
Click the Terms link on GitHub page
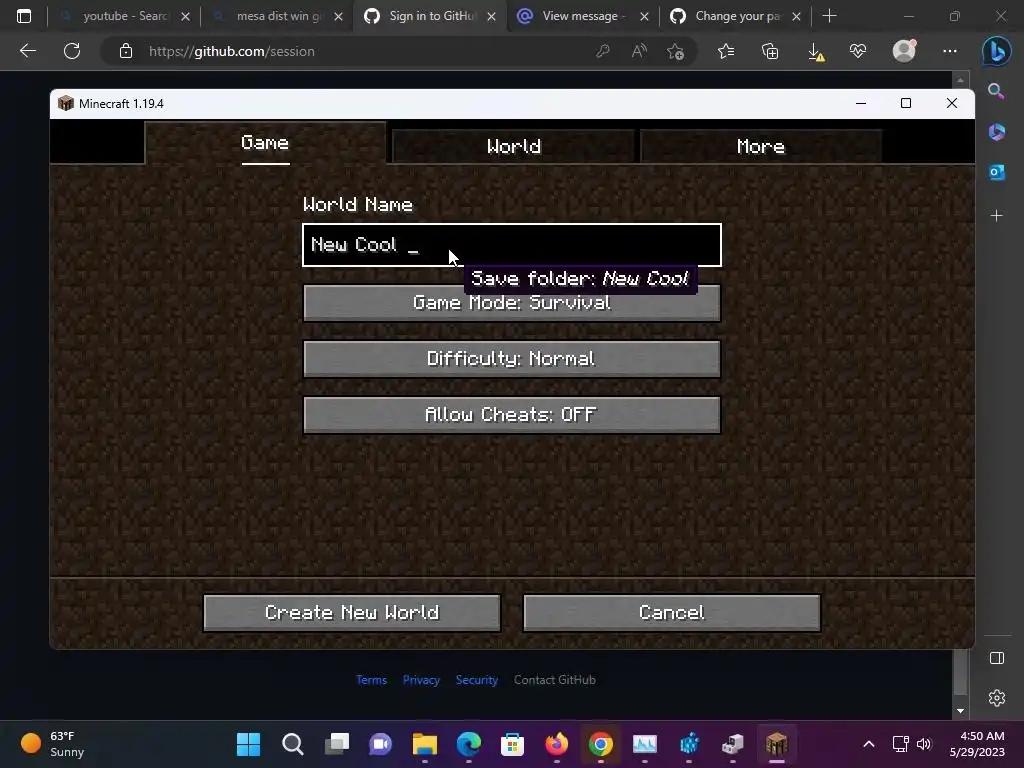coord(372,680)
